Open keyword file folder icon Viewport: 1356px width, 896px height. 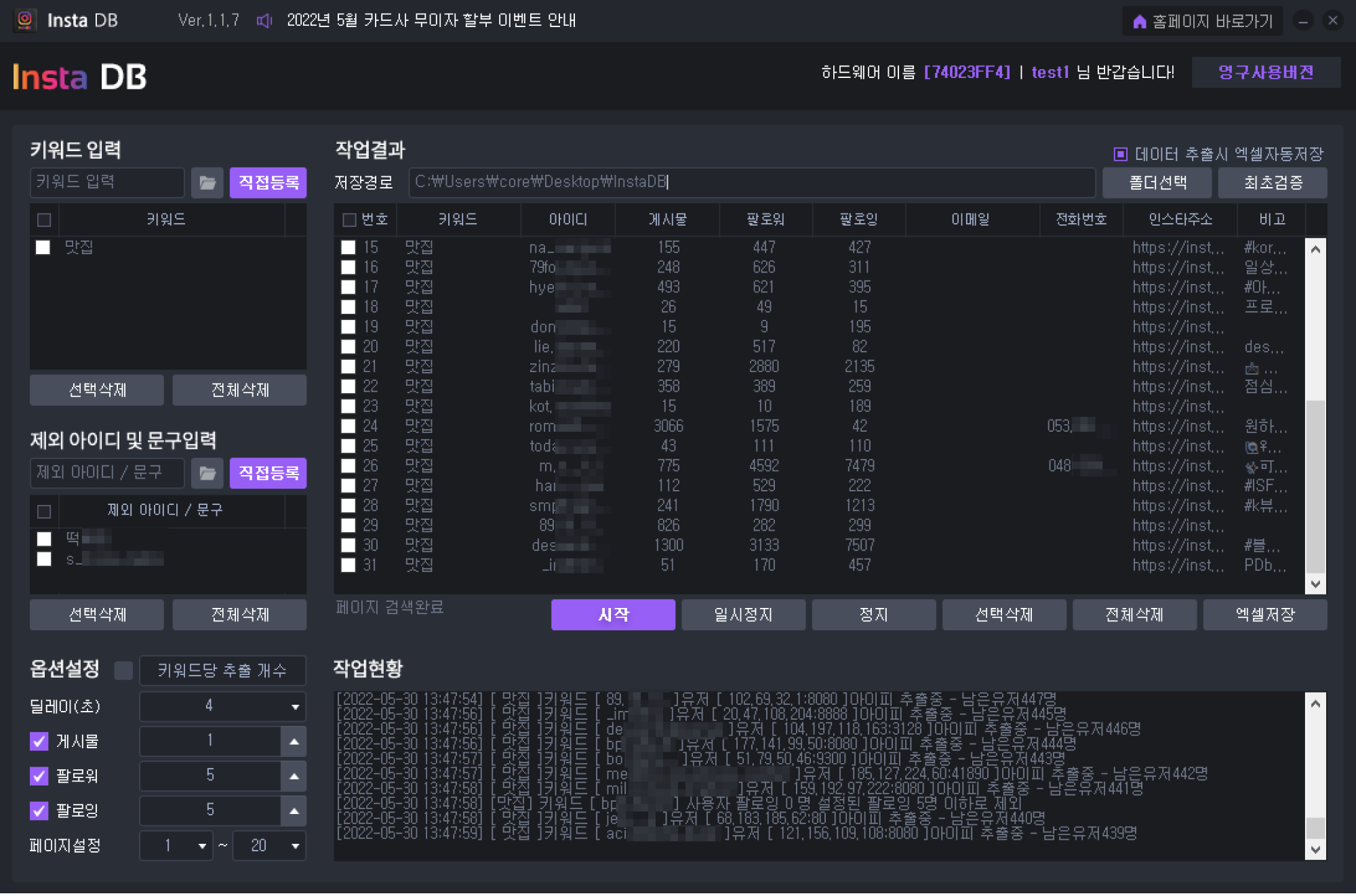coord(207,183)
